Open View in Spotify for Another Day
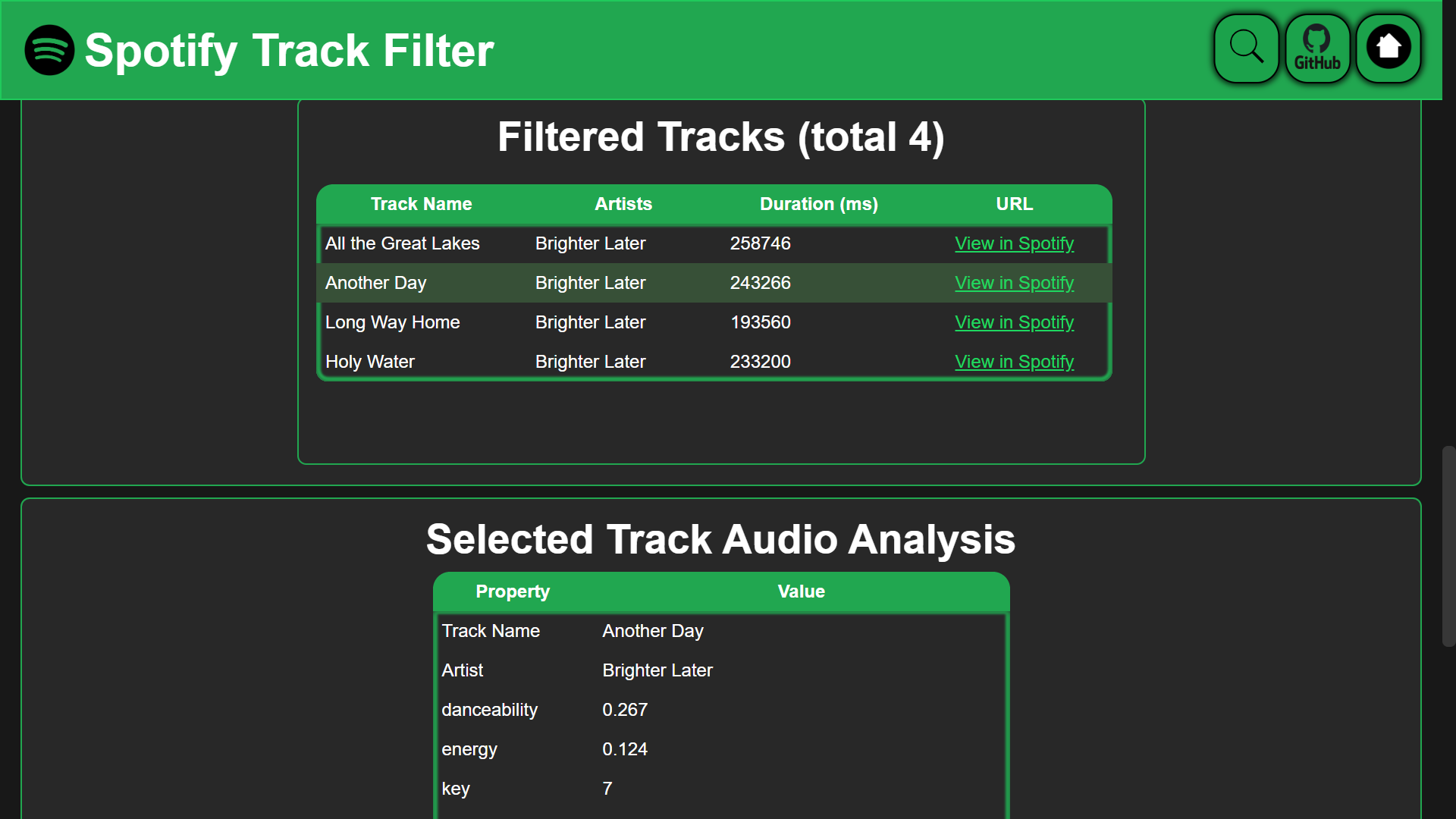The width and height of the screenshot is (1456, 819). (1014, 283)
